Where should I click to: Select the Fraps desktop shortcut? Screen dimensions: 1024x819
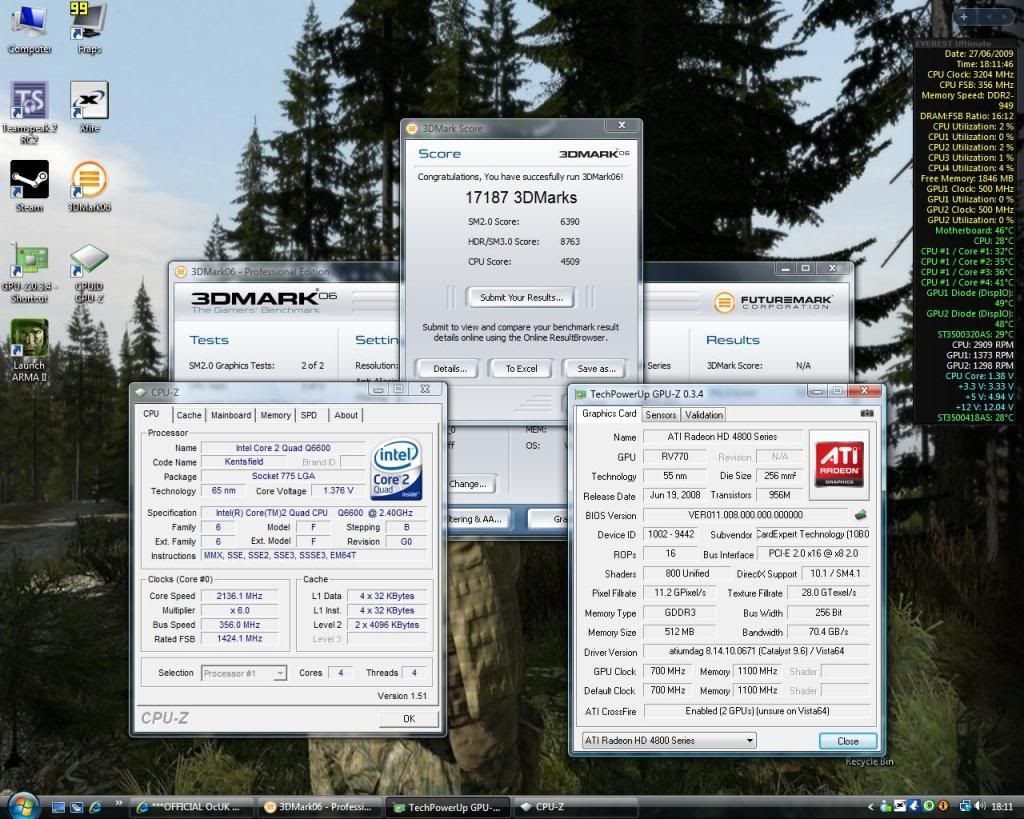point(88,28)
